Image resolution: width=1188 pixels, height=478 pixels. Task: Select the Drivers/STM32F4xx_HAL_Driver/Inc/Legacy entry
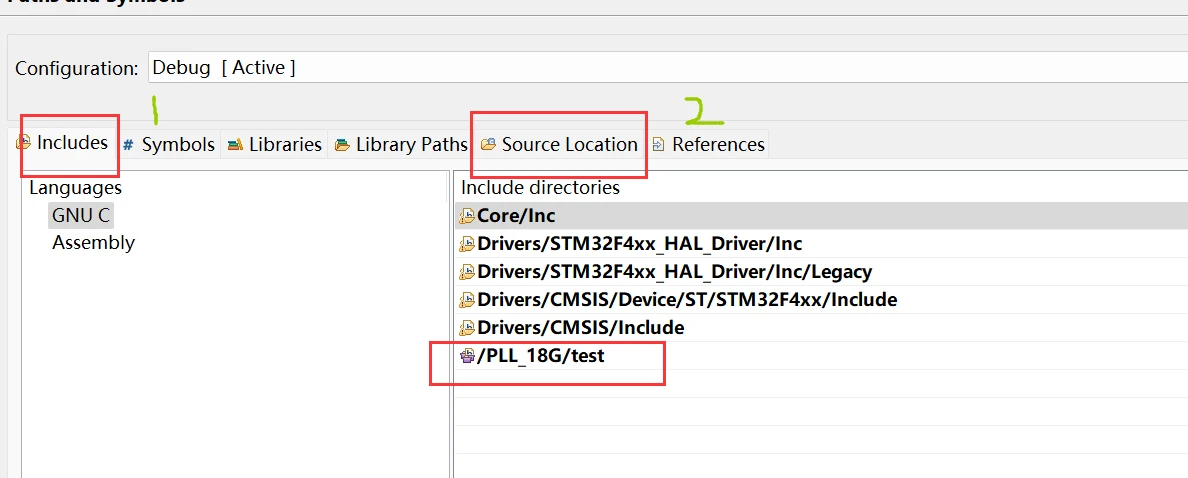[674, 272]
